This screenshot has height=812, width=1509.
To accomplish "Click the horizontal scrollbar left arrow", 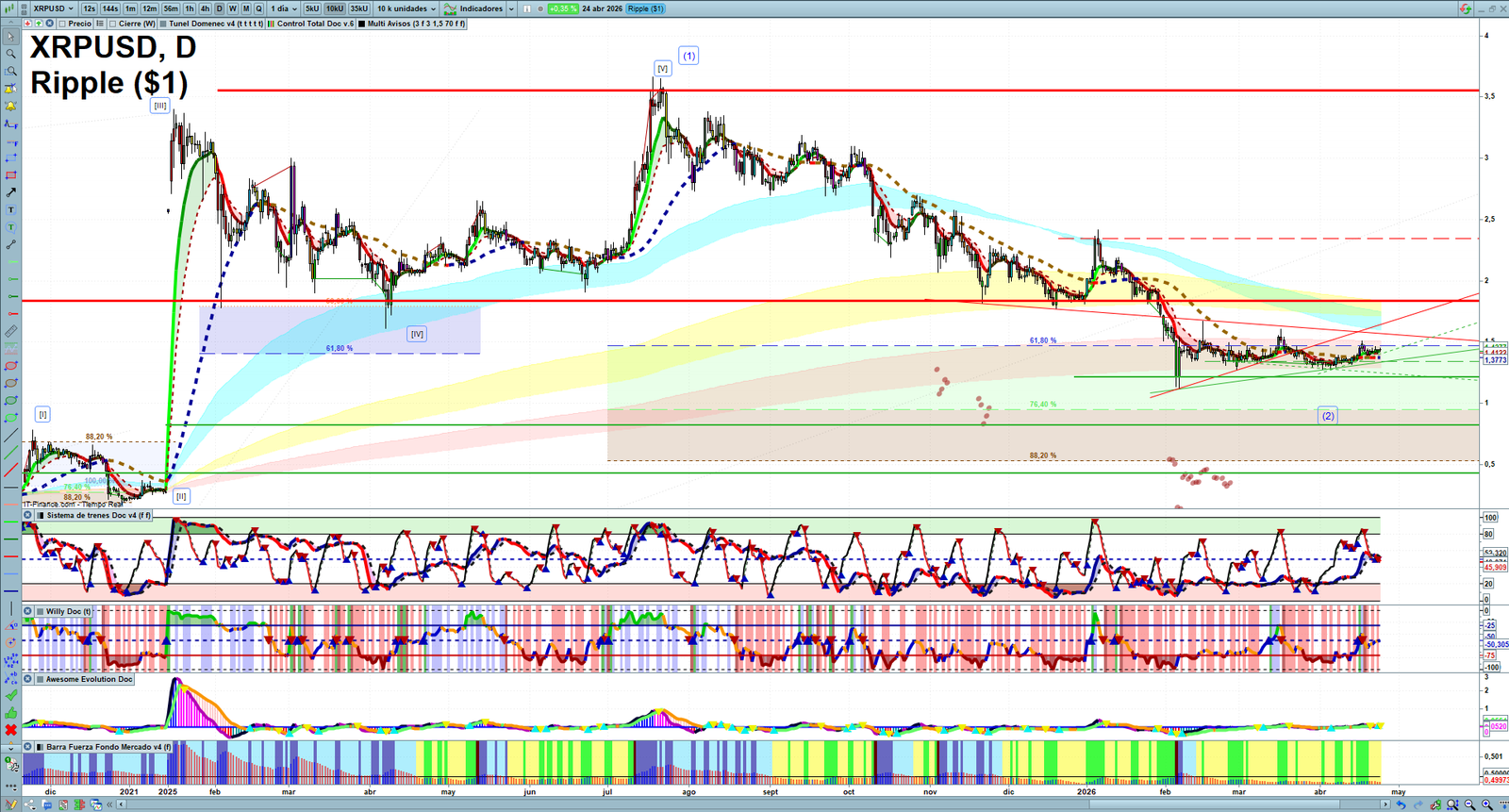I will [x=122, y=804].
